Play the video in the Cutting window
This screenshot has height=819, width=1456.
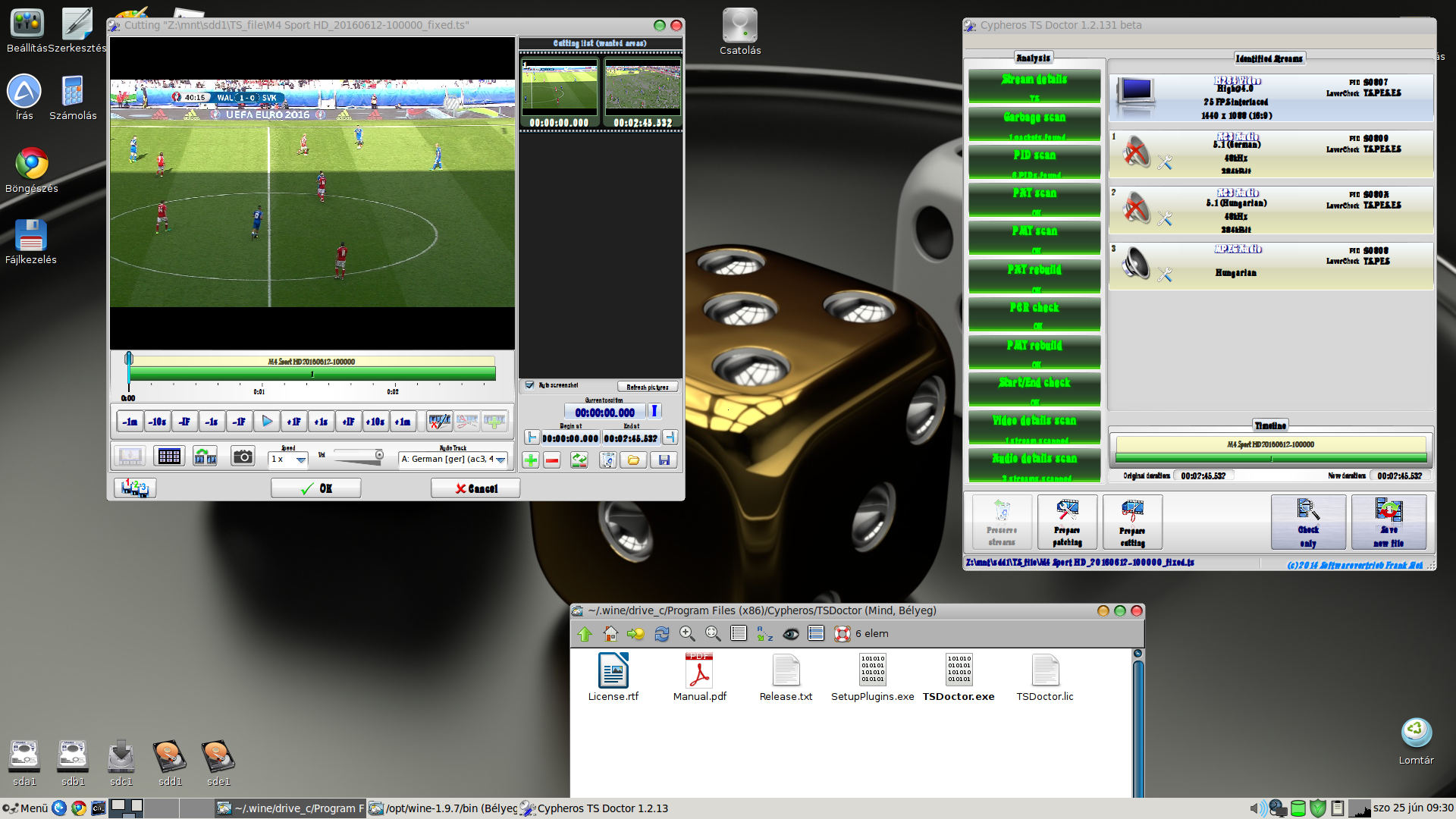point(267,422)
